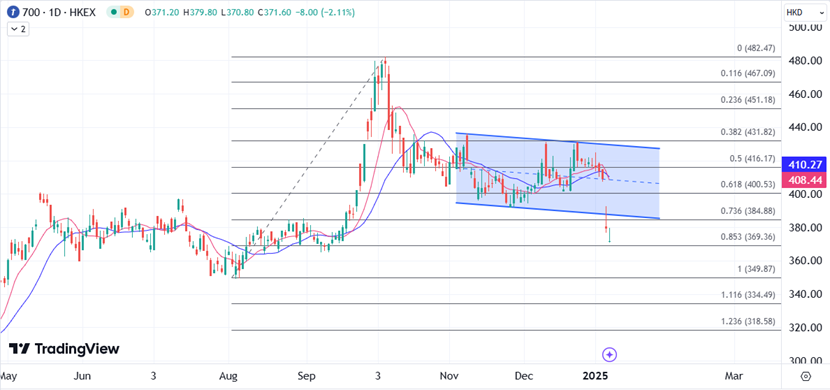Image resolution: width=830 pixels, height=390 pixels.
Task: Click the 360.00 price scale label
Action: (804, 261)
